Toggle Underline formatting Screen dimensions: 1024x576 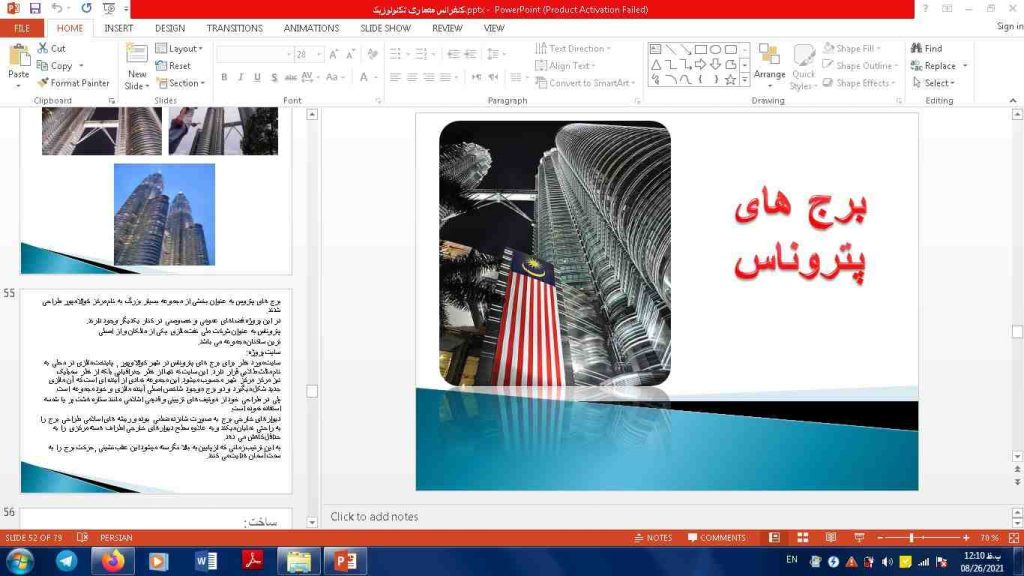257,77
